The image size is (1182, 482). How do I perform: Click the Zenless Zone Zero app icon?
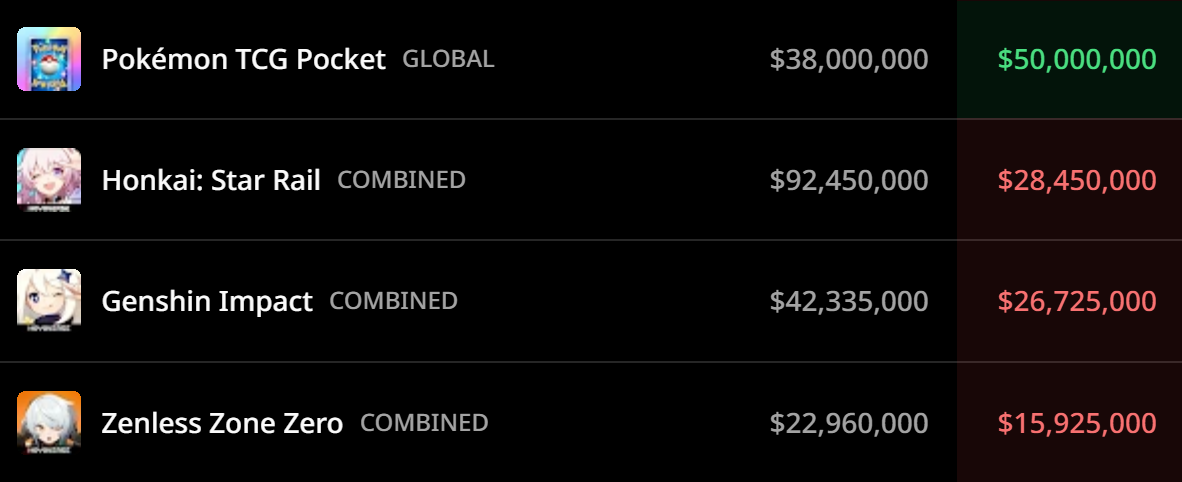(49, 422)
